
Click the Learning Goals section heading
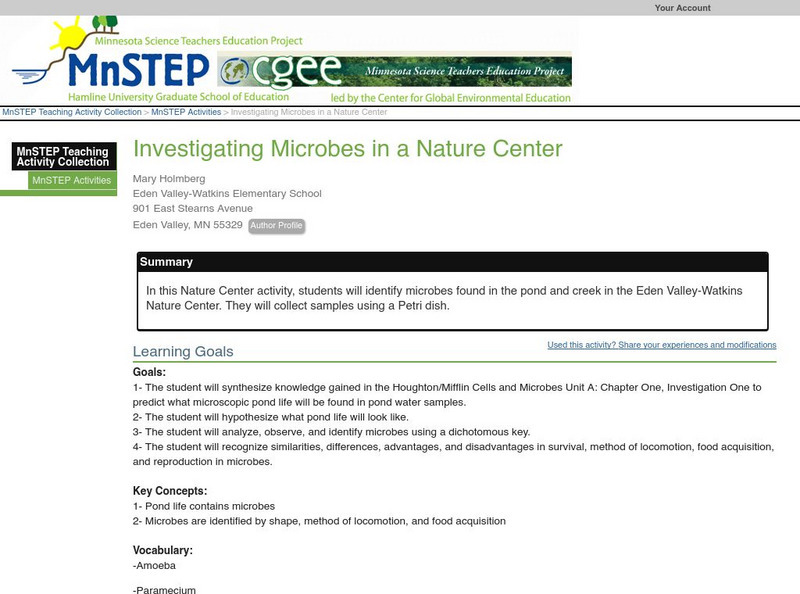click(183, 351)
